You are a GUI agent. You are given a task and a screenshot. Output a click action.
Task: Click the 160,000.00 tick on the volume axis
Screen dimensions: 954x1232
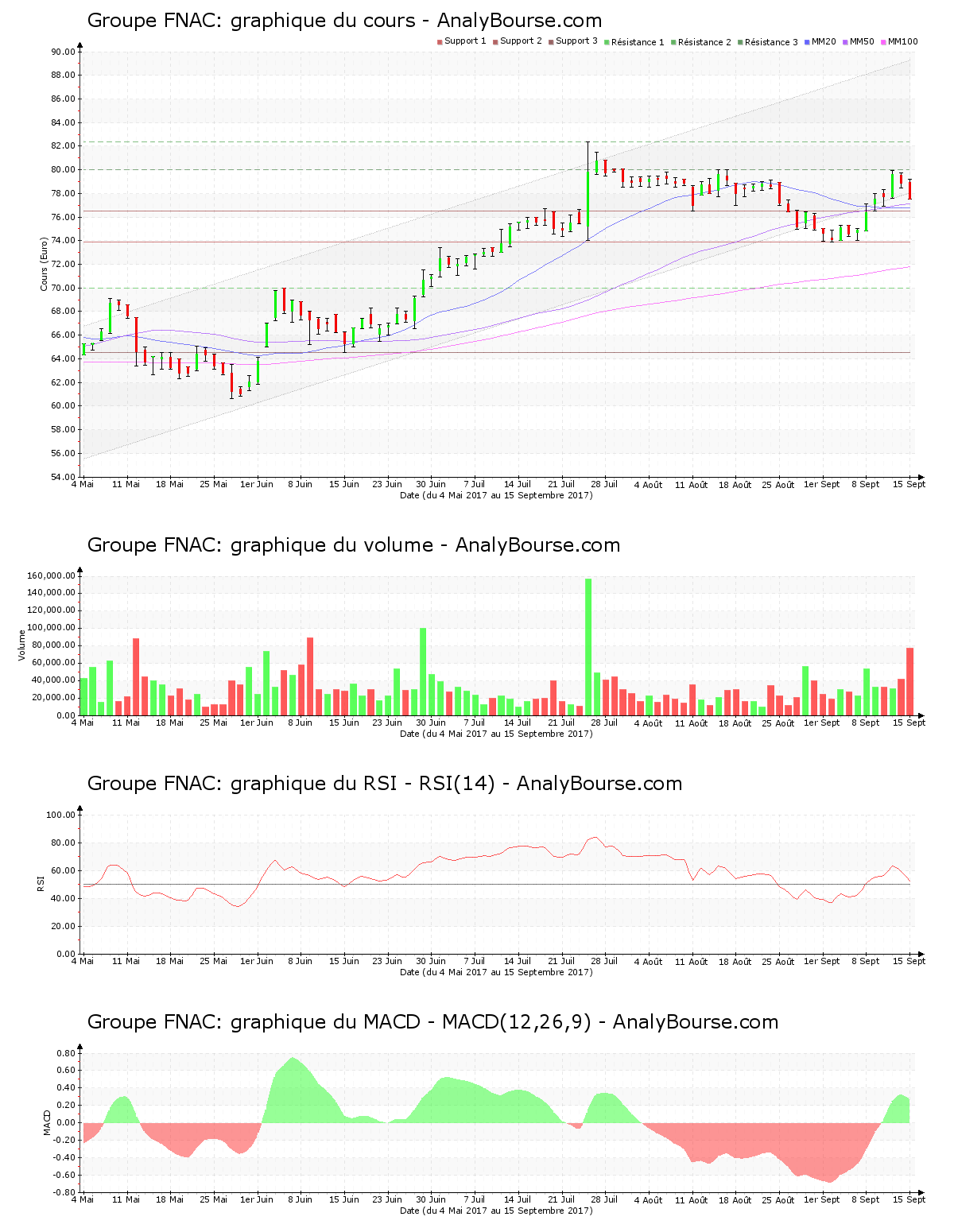(52, 575)
